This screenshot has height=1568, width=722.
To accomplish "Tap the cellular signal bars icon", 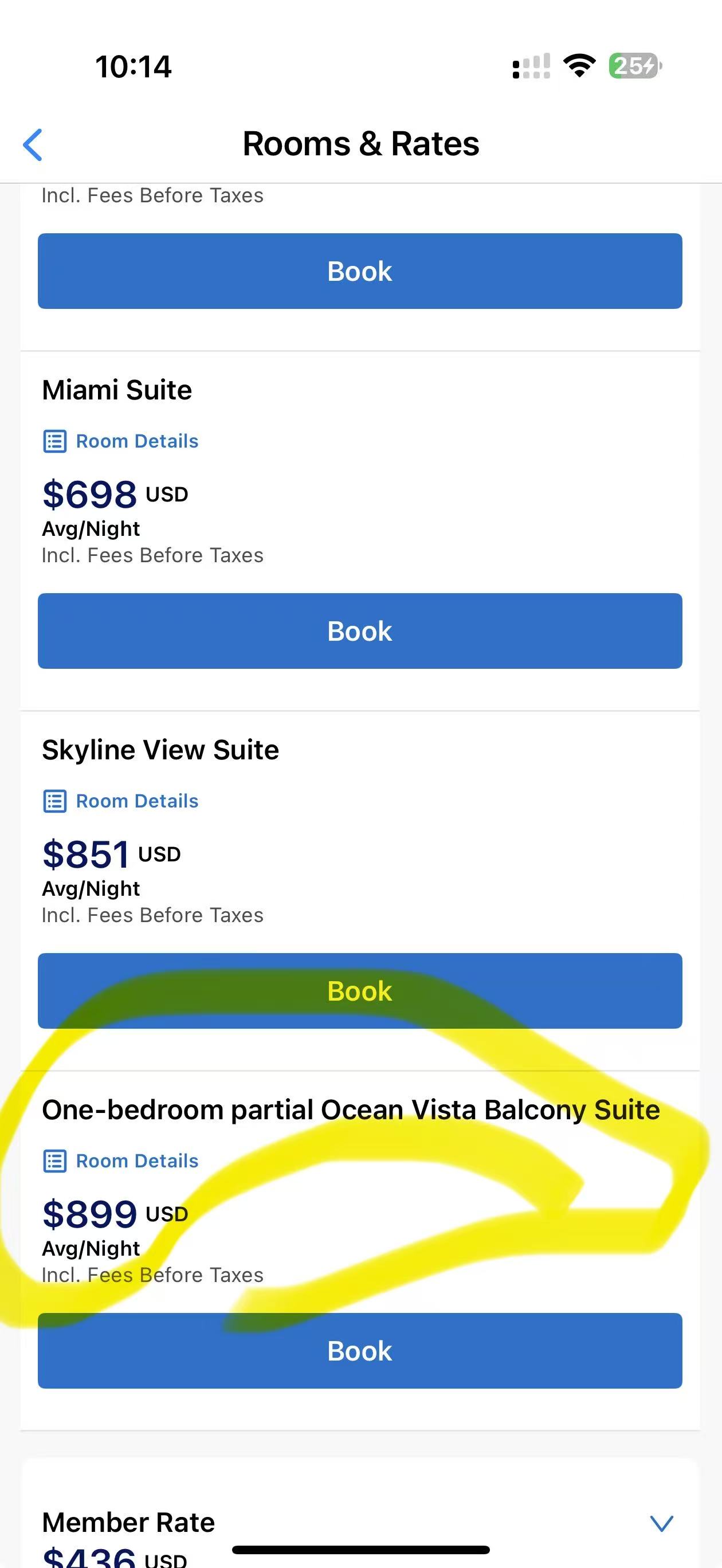I will click(x=531, y=66).
